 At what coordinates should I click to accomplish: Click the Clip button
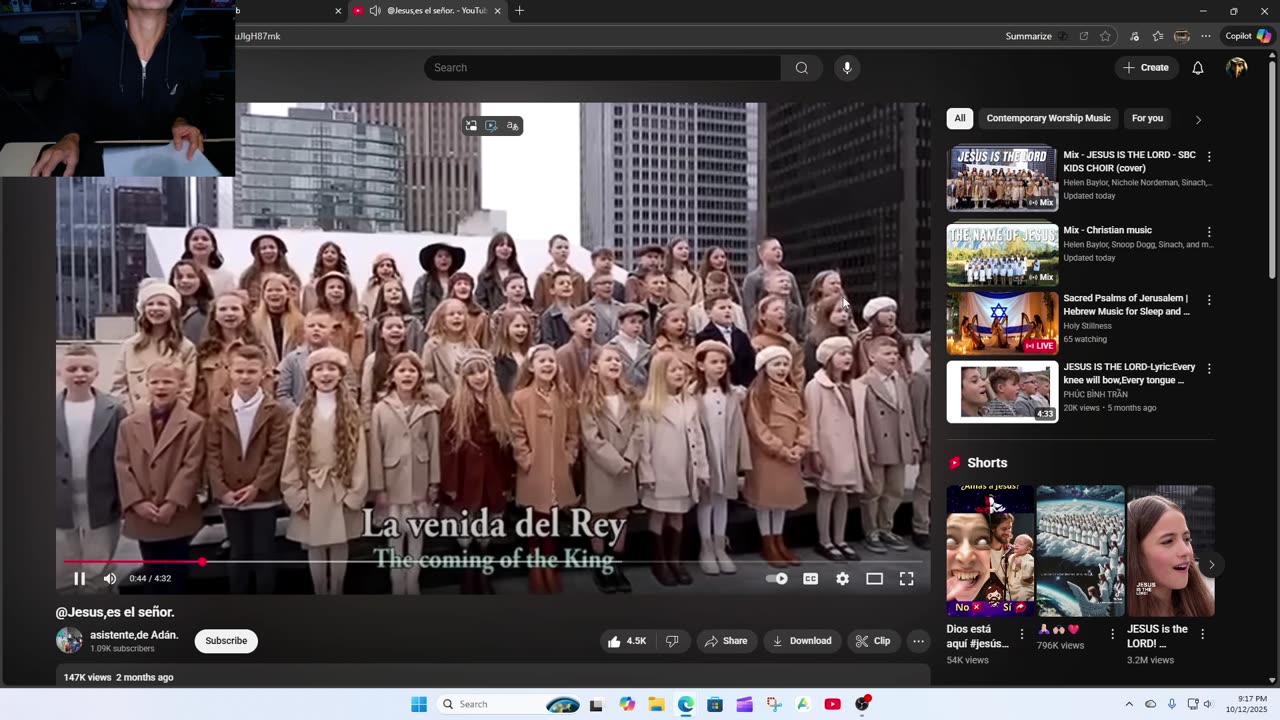873,641
